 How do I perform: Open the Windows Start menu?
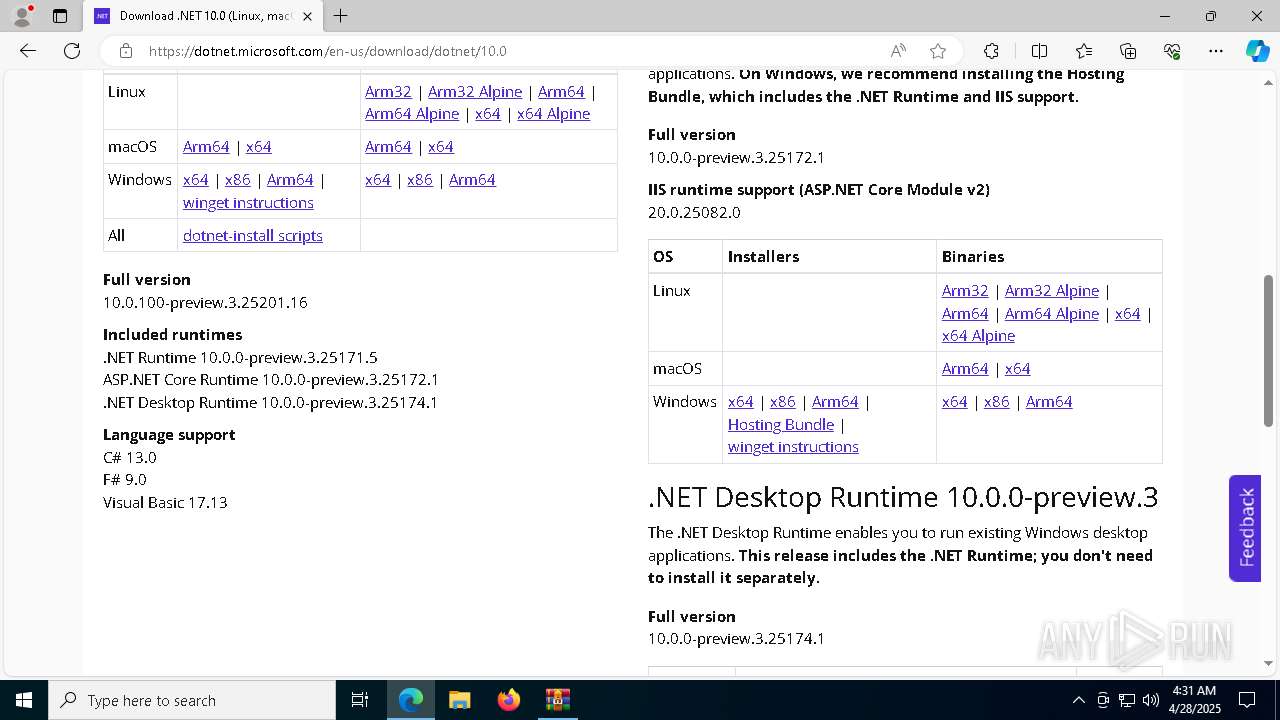point(24,700)
